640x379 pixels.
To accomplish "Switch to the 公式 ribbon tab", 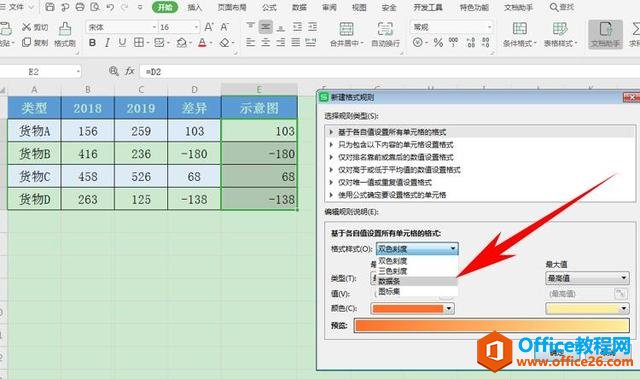I will point(269,7).
